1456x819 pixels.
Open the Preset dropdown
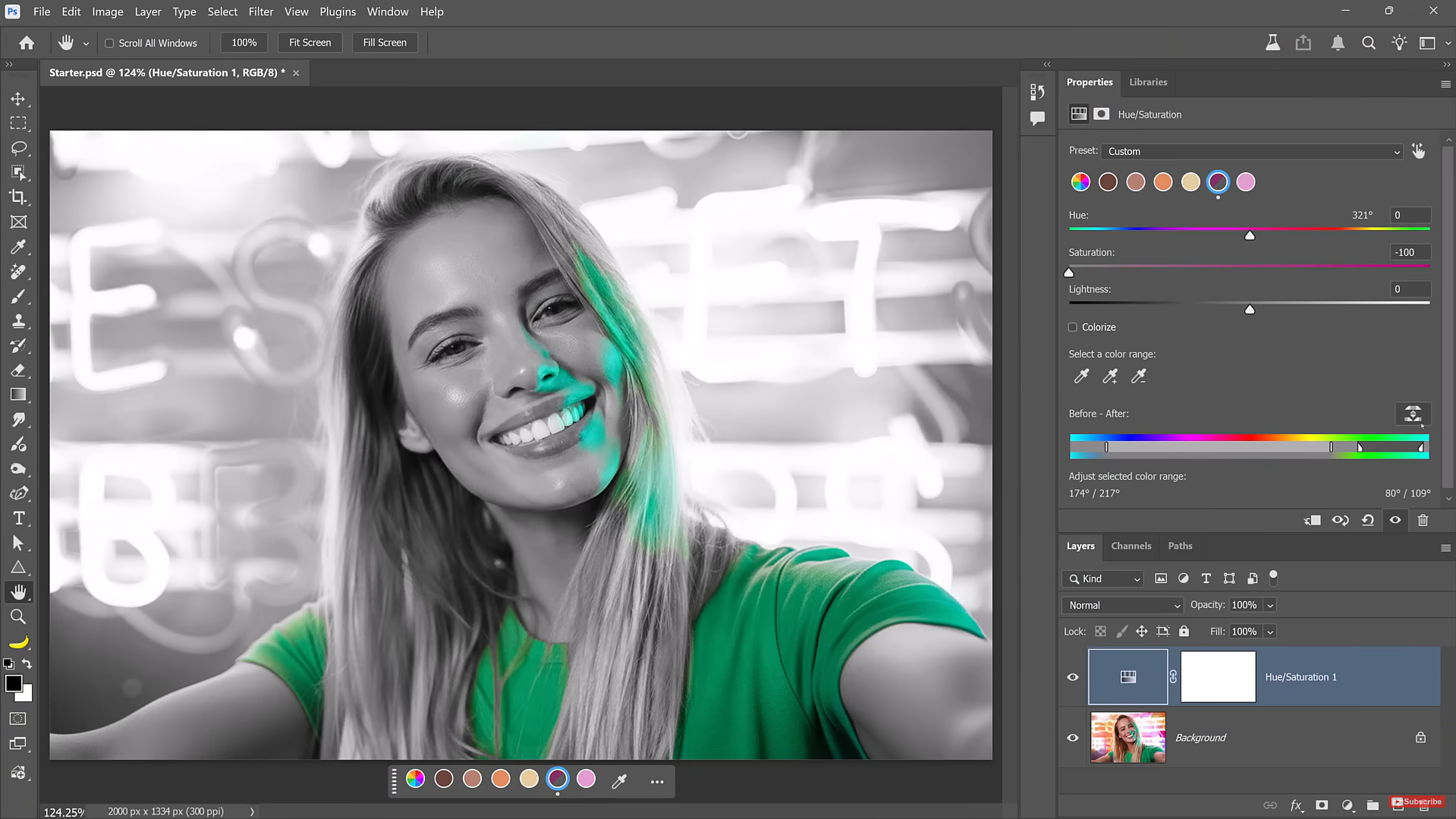pyautogui.click(x=1252, y=151)
